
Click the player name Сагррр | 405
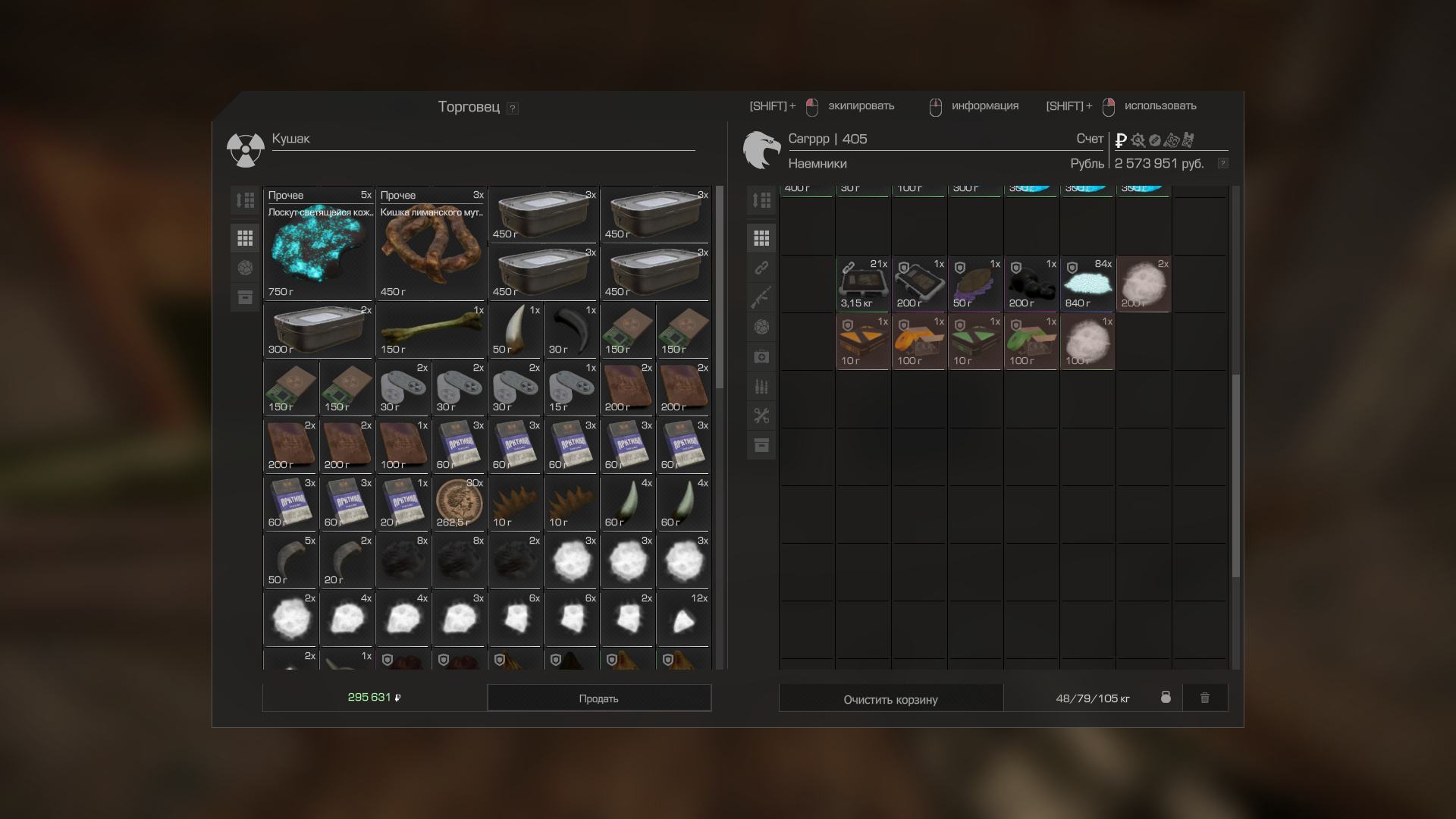pos(827,139)
